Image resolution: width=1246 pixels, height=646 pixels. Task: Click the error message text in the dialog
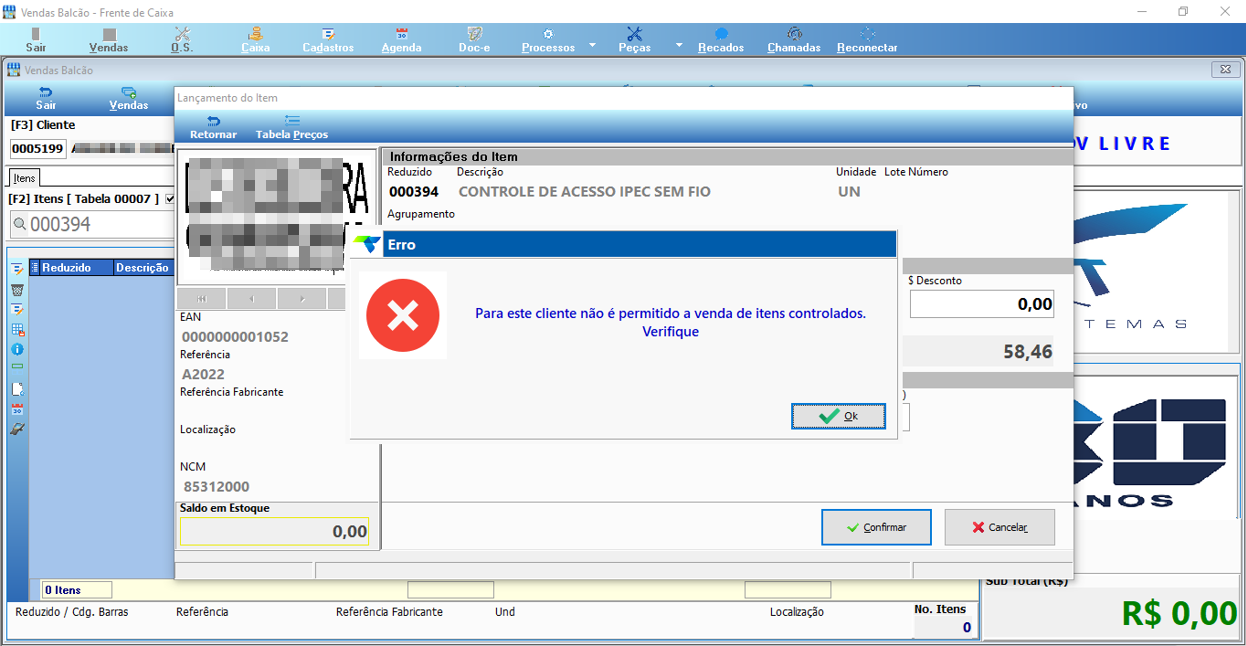click(x=670, y=322)
